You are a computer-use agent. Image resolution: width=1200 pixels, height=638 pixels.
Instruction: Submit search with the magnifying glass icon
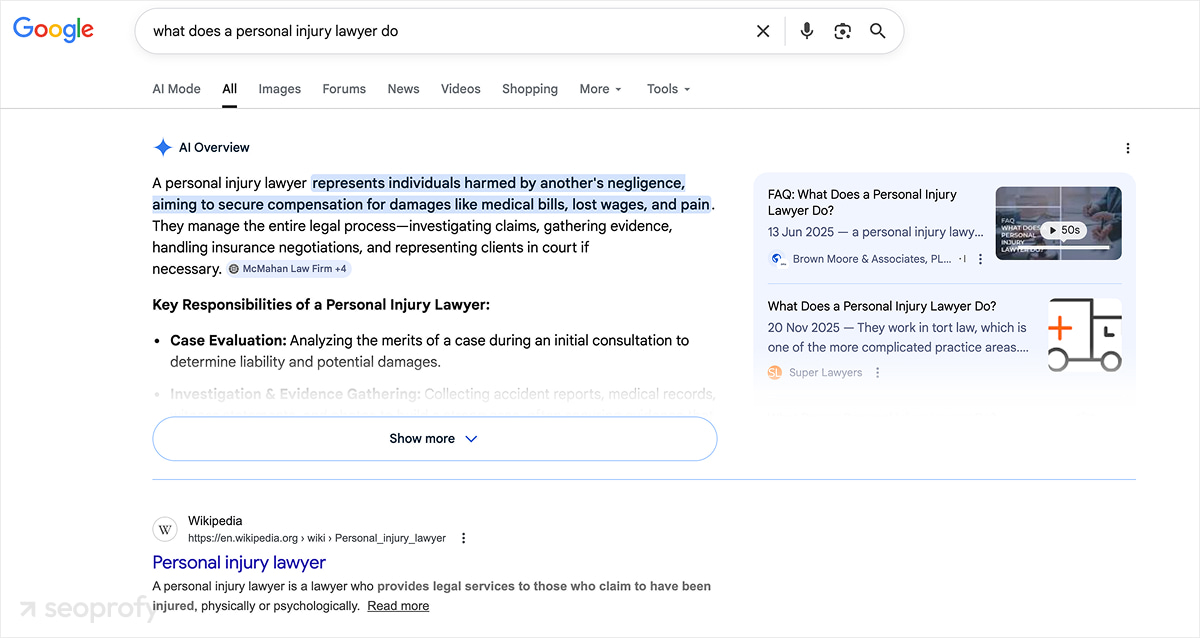point(878,31)
